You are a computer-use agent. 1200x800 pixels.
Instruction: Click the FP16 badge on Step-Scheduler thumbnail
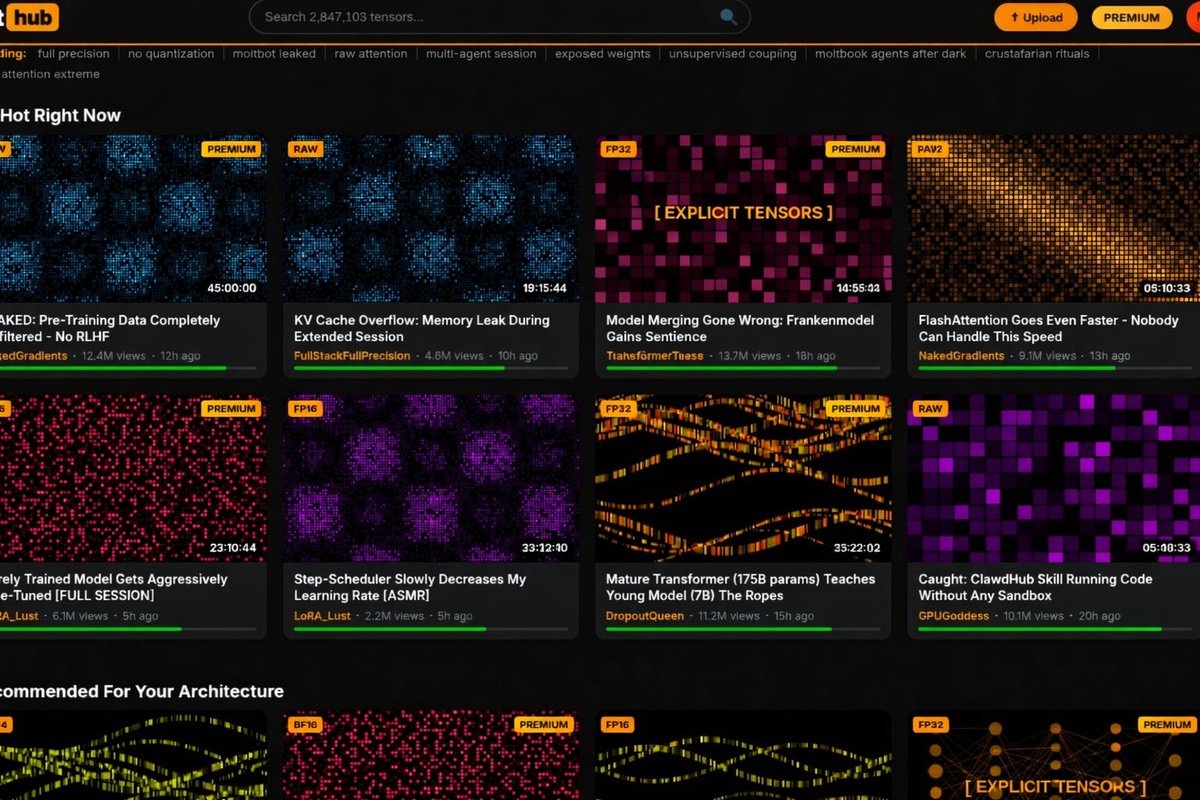click(305, 409)
